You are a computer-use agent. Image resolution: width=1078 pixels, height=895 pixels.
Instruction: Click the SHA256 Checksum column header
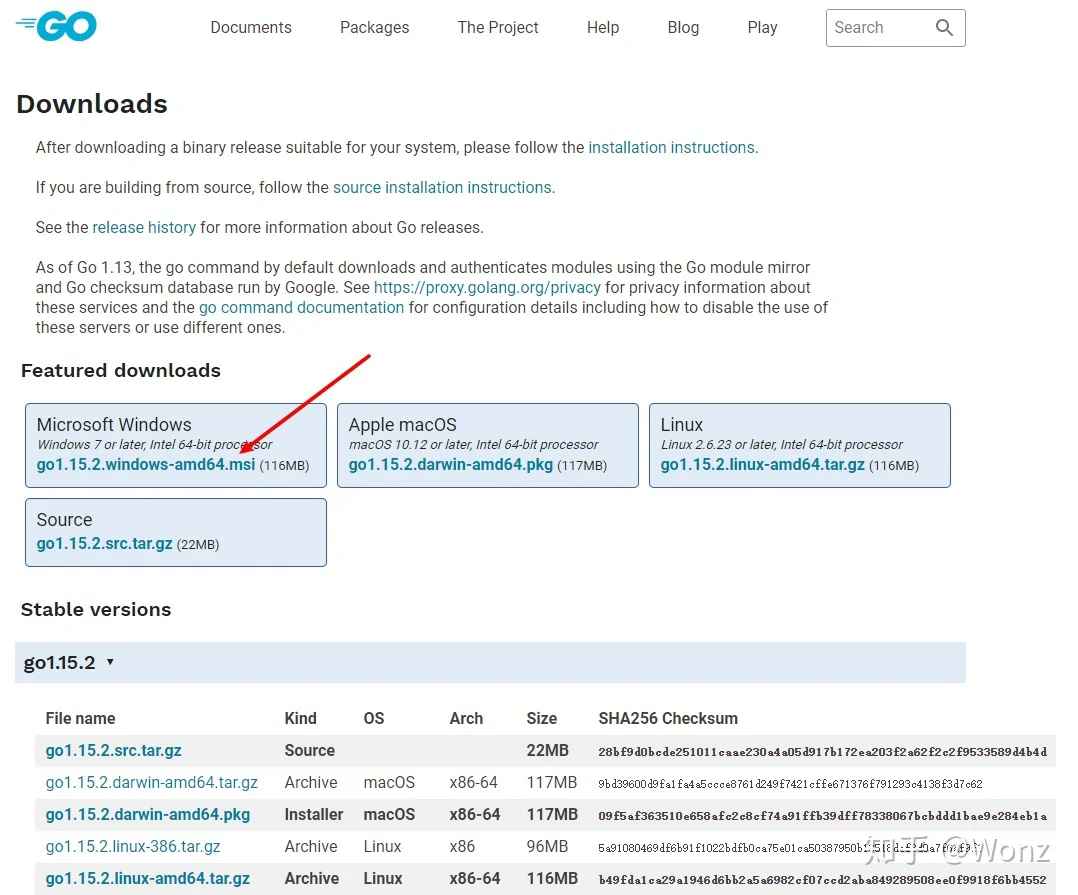668,718
